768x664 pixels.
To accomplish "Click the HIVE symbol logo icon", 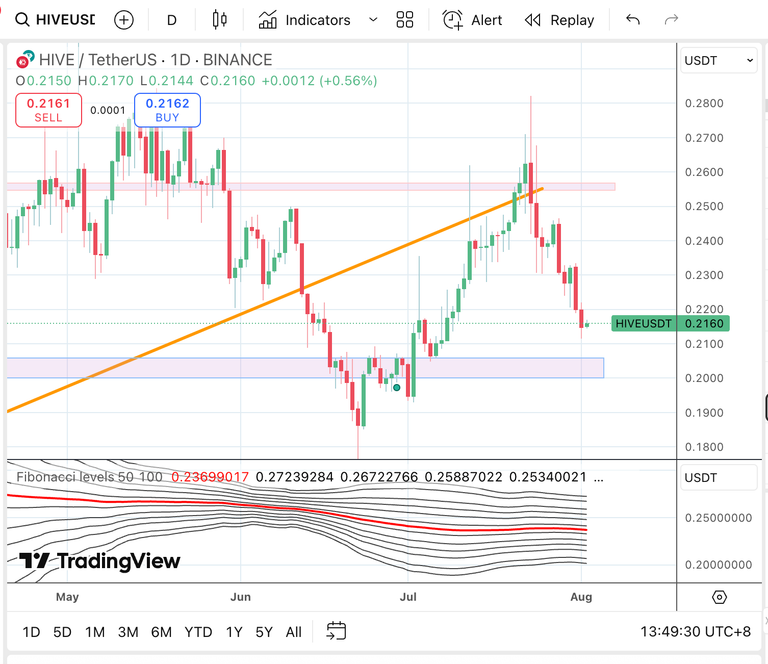I will [x=24, y=59].
